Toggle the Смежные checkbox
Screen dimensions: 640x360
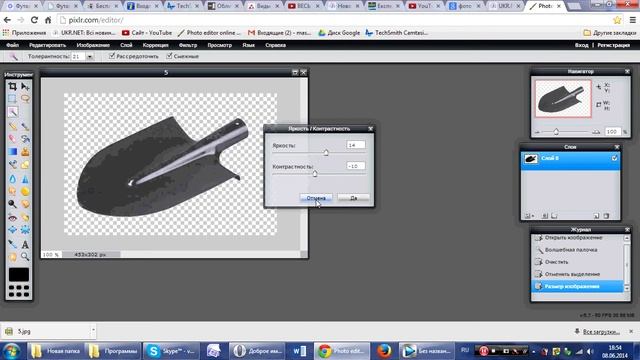[169, 56]
